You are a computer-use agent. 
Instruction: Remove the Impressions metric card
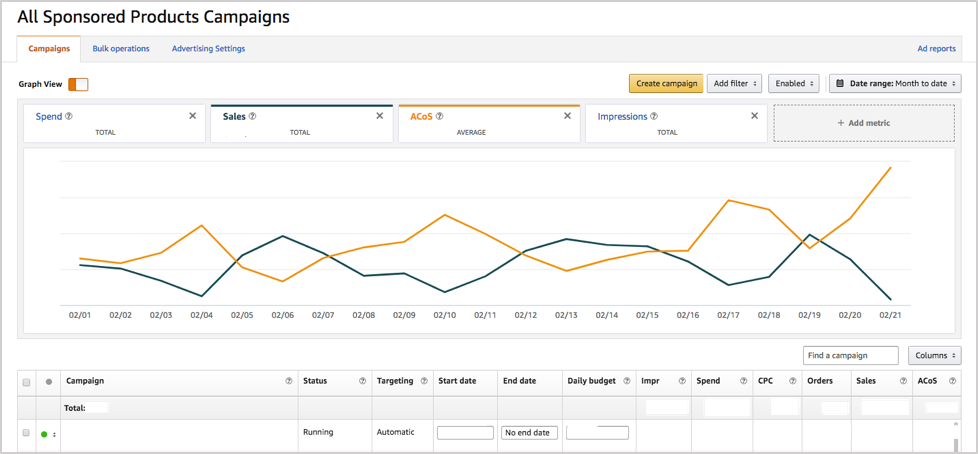pyautogui.click(x=755, y=116)
